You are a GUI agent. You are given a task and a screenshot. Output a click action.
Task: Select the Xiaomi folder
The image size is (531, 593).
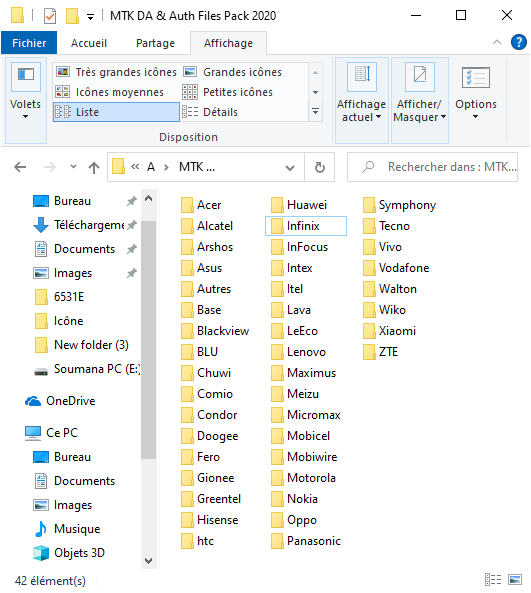[x=390, y=331]
